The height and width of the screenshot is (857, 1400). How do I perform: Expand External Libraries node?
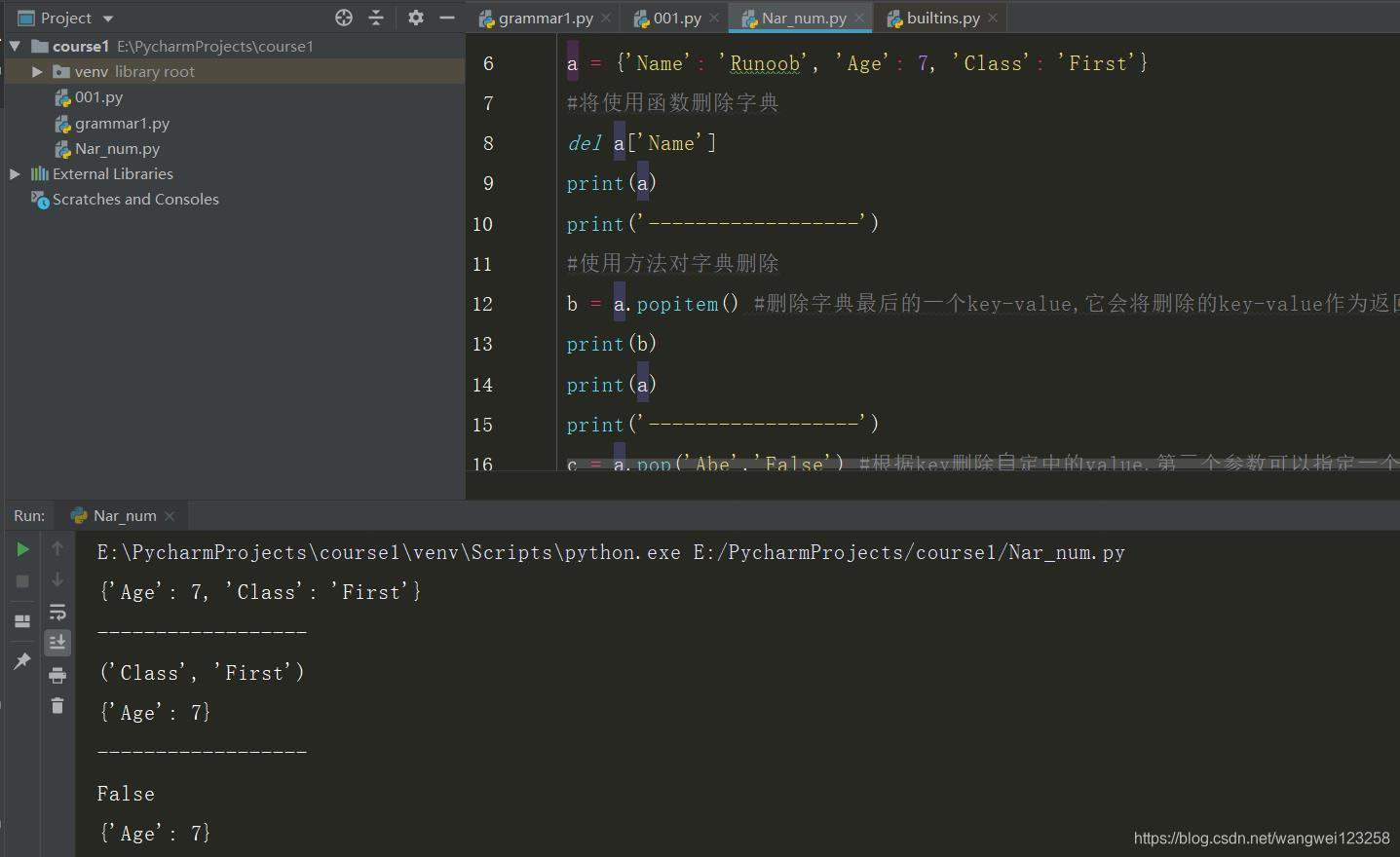pyautogui.click(x=15, y=173)
